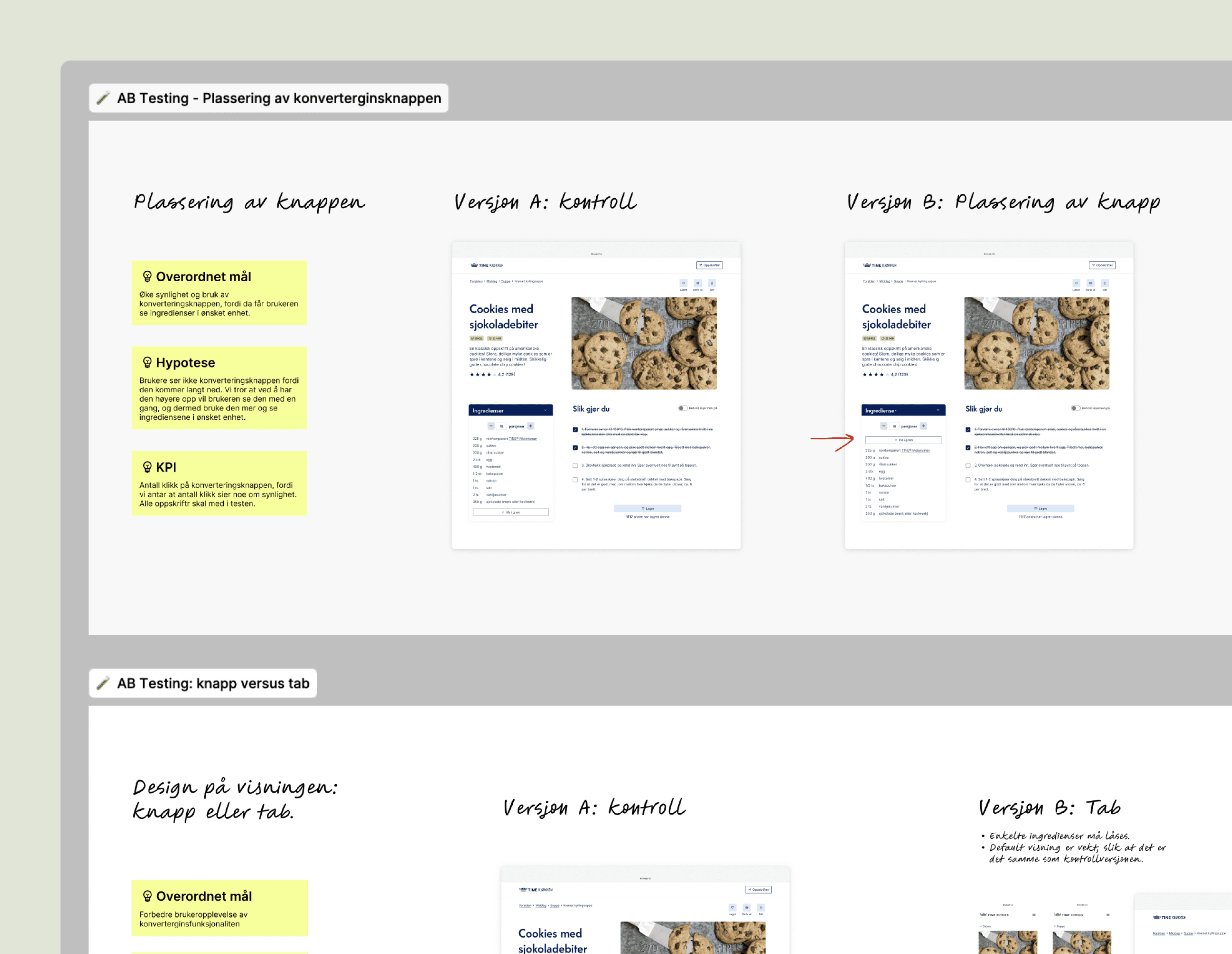The width and height of the screenshot is (1232, 954).
Task: Click Lagre heart icon in knapp-versus-tab Version A
Action: (x=732, y=908)
